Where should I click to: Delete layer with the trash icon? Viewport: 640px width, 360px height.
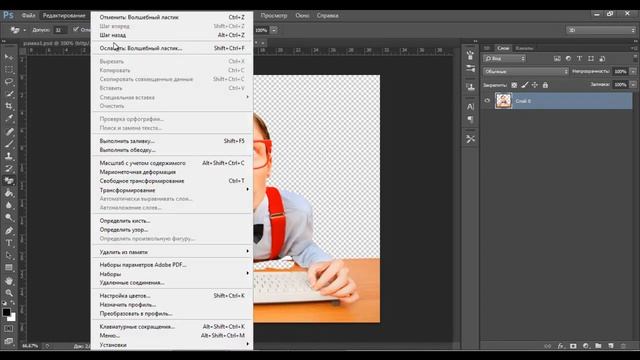(x=623, y=346)
